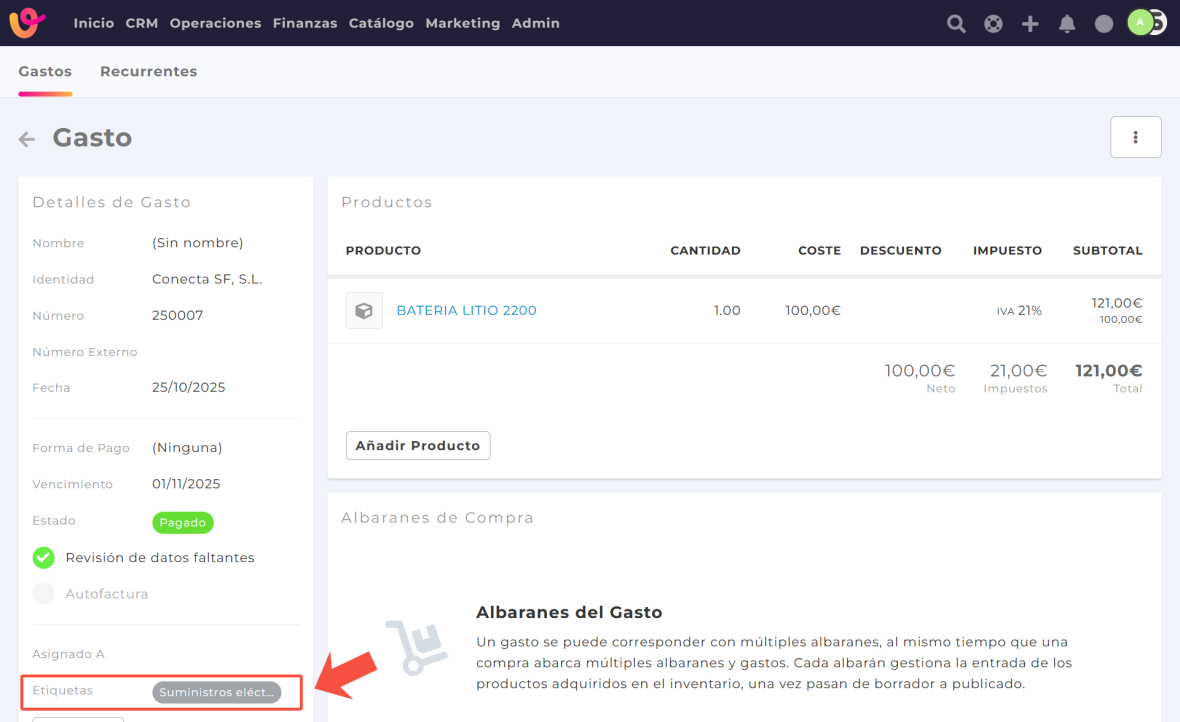1180x722 pixels.
Task: Click the search magnifier icon
Action: click(956, 23)
